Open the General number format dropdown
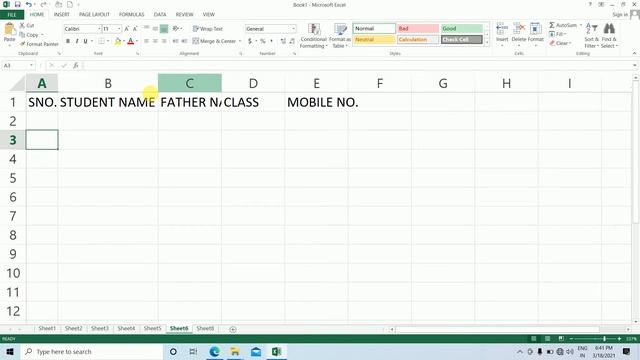The height and width of the screenshot is (360, 640). tap(293, 29)
